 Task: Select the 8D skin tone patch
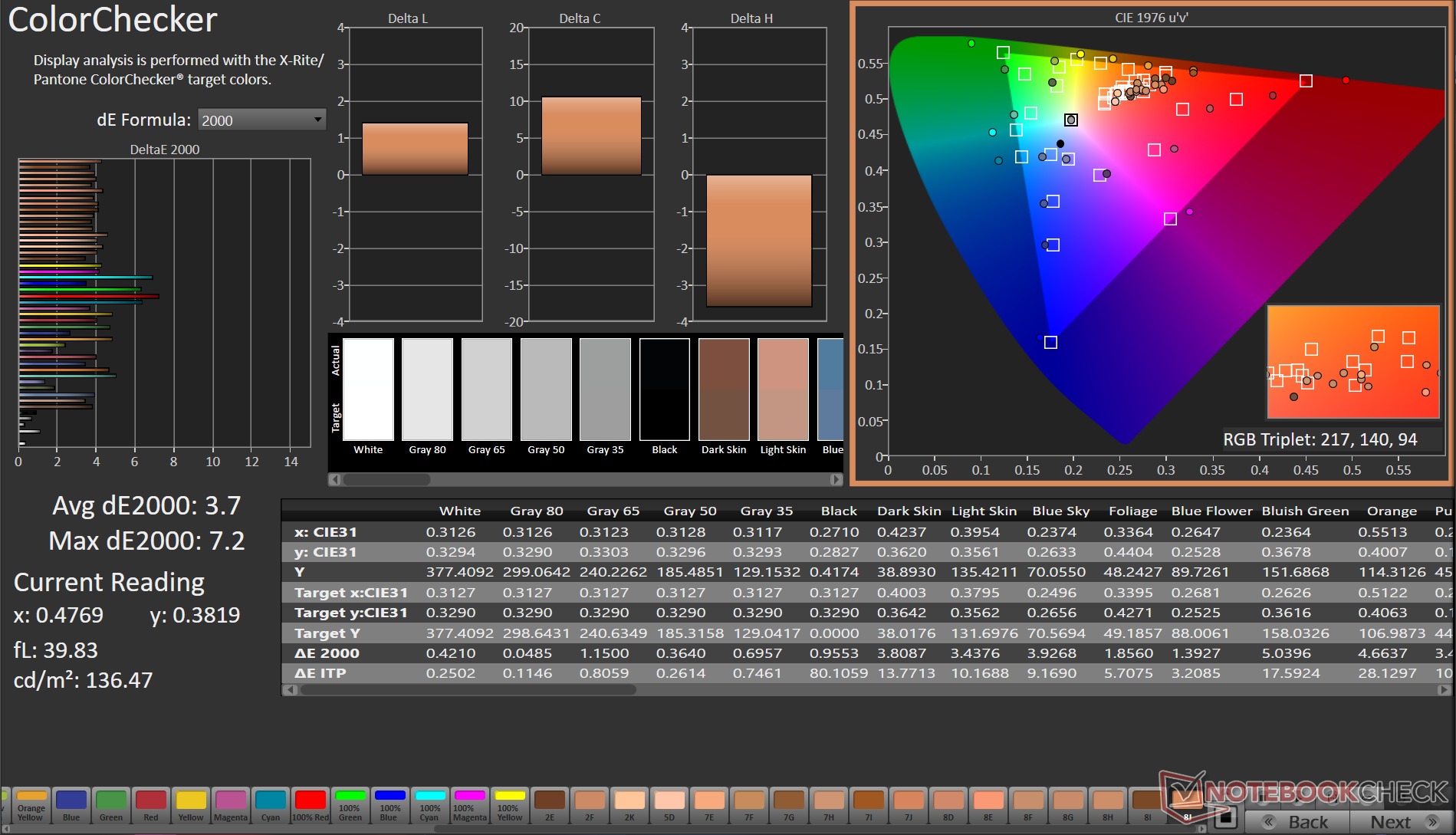click(948, 806)
